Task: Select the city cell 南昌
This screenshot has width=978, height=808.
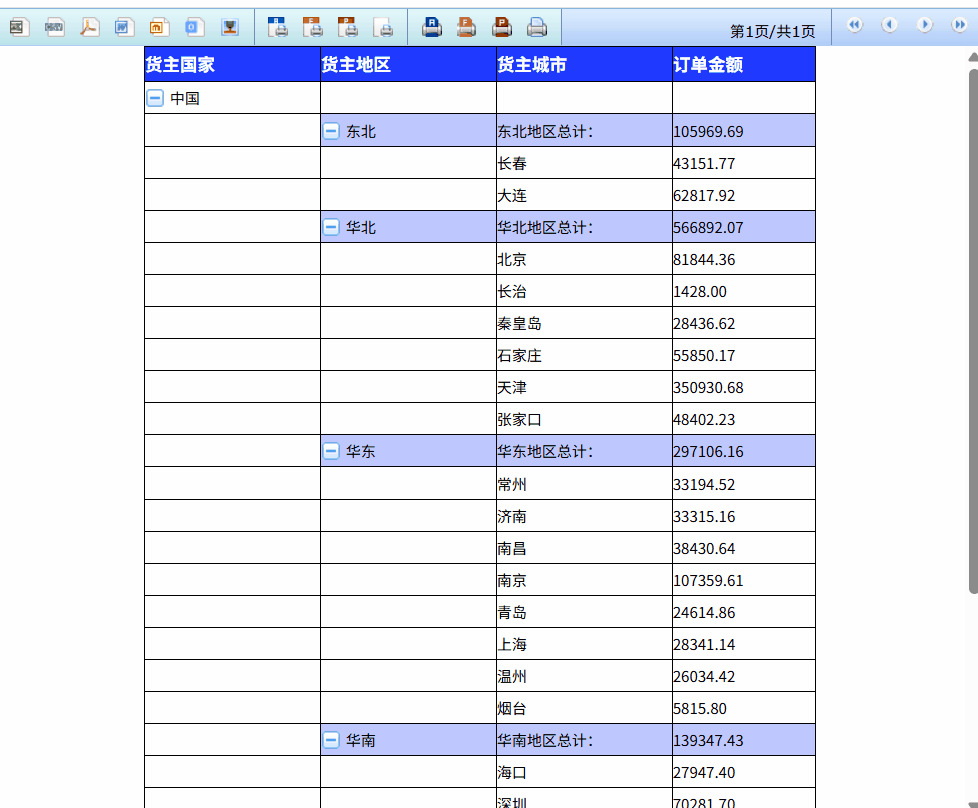Action: [x=584, y=548]
